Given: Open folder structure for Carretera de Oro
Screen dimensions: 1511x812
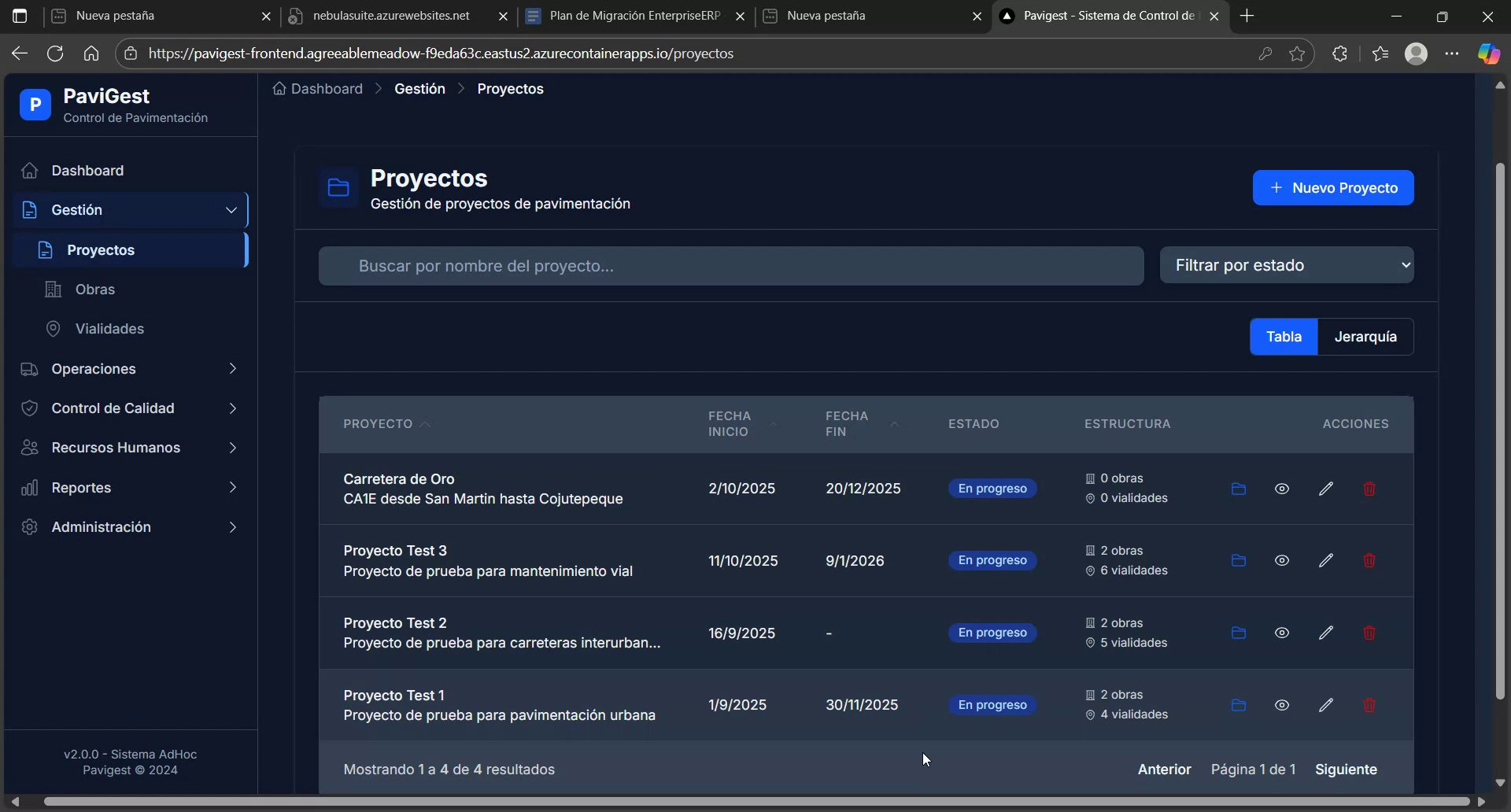Looking at the screenshot, I should (x=1238, y=489).
